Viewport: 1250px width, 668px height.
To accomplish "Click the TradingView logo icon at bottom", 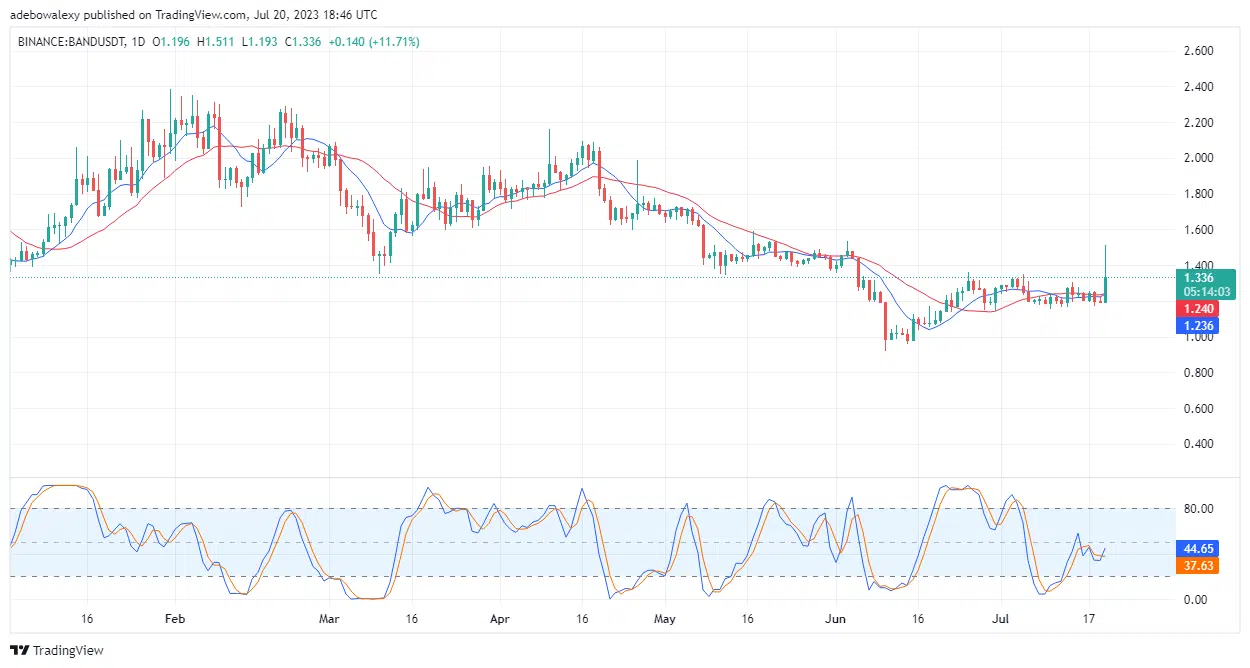I will point(20,650).
